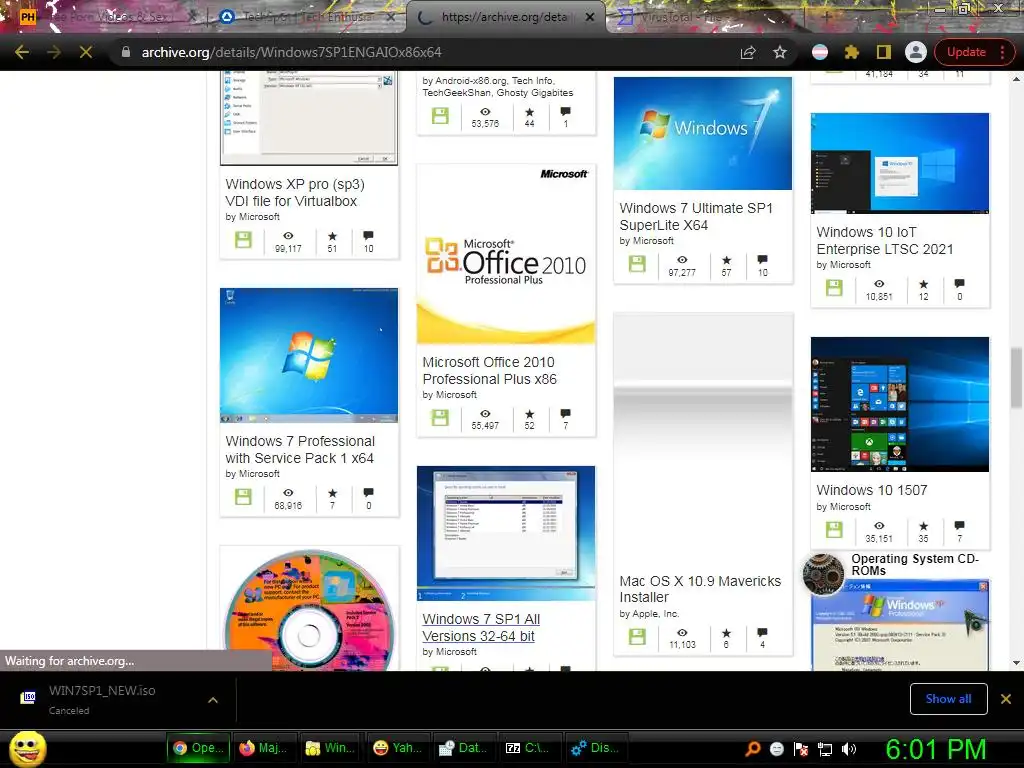The image size is (1024, 768).
Task: Click the software icon under Mac OS X Mavericks
Action: click(637, 636)
